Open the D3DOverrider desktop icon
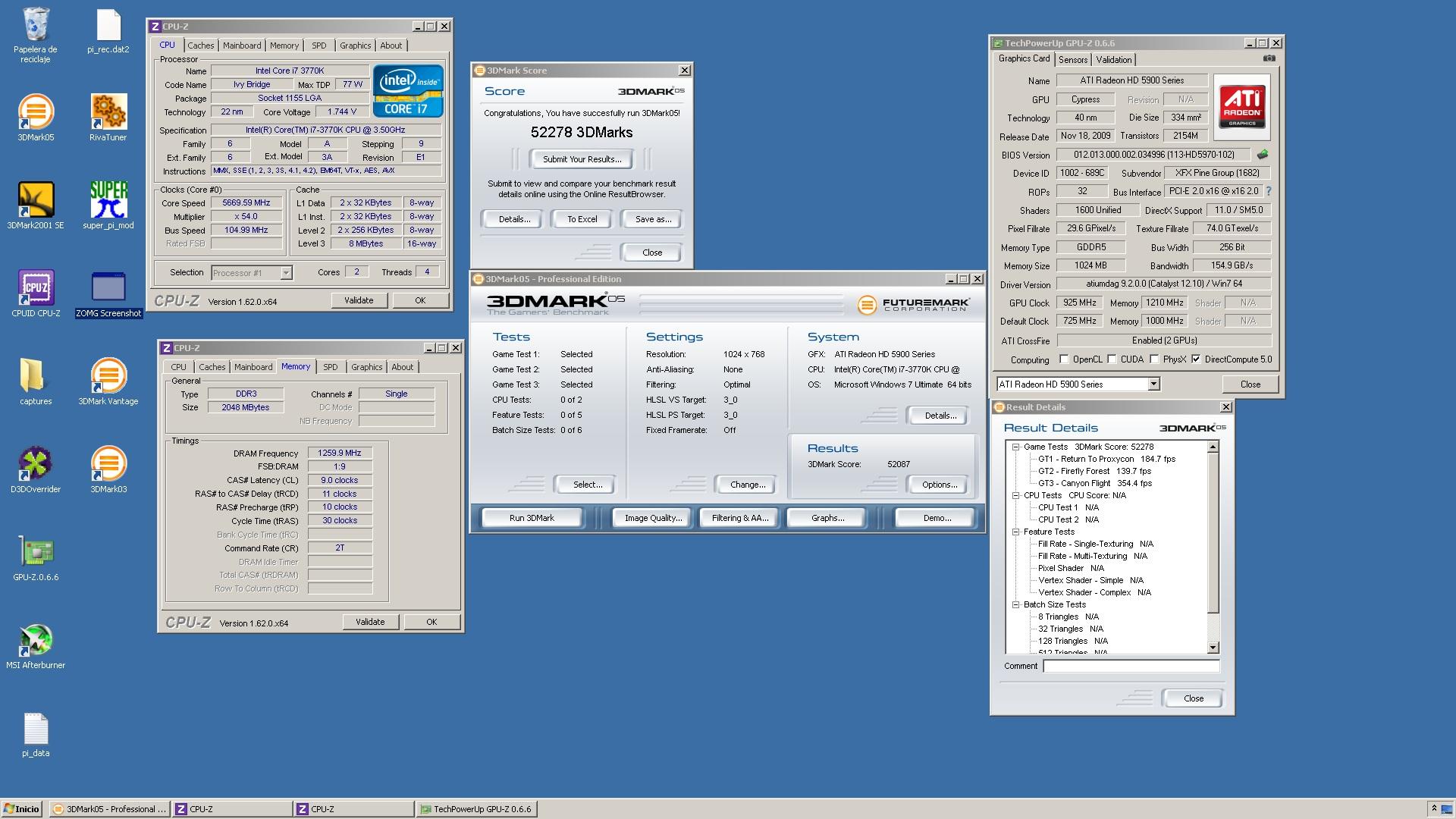The height and width of the screenshot is (819, 1456). point(35,469)
